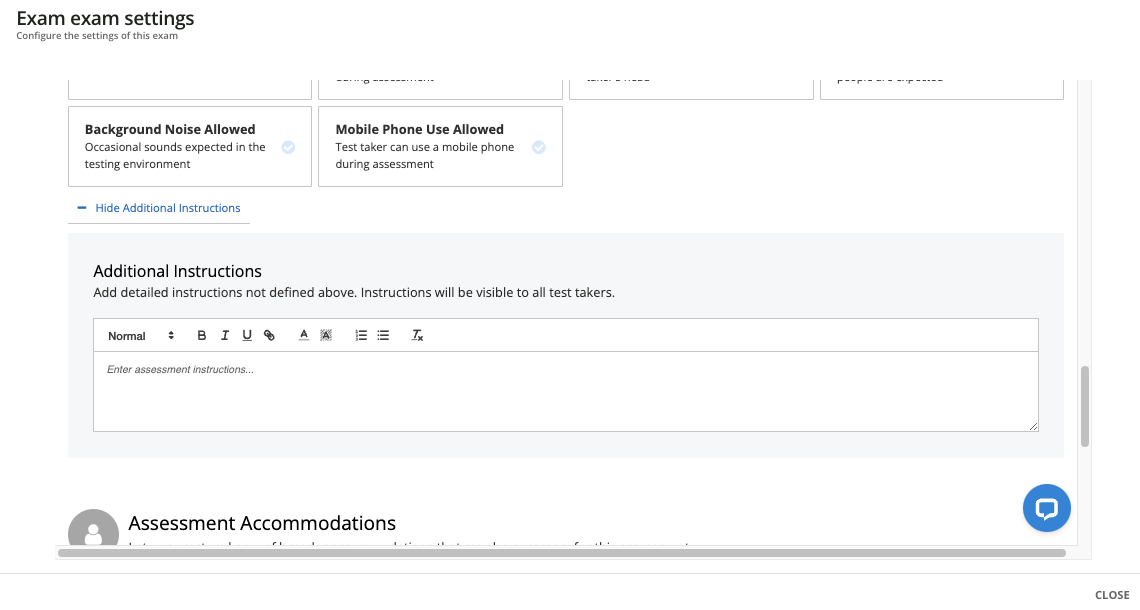This screenshot has width=1140, height=610.
Task: Apply italic formatting in editor toolbar
Action: (x=225, y=336)
